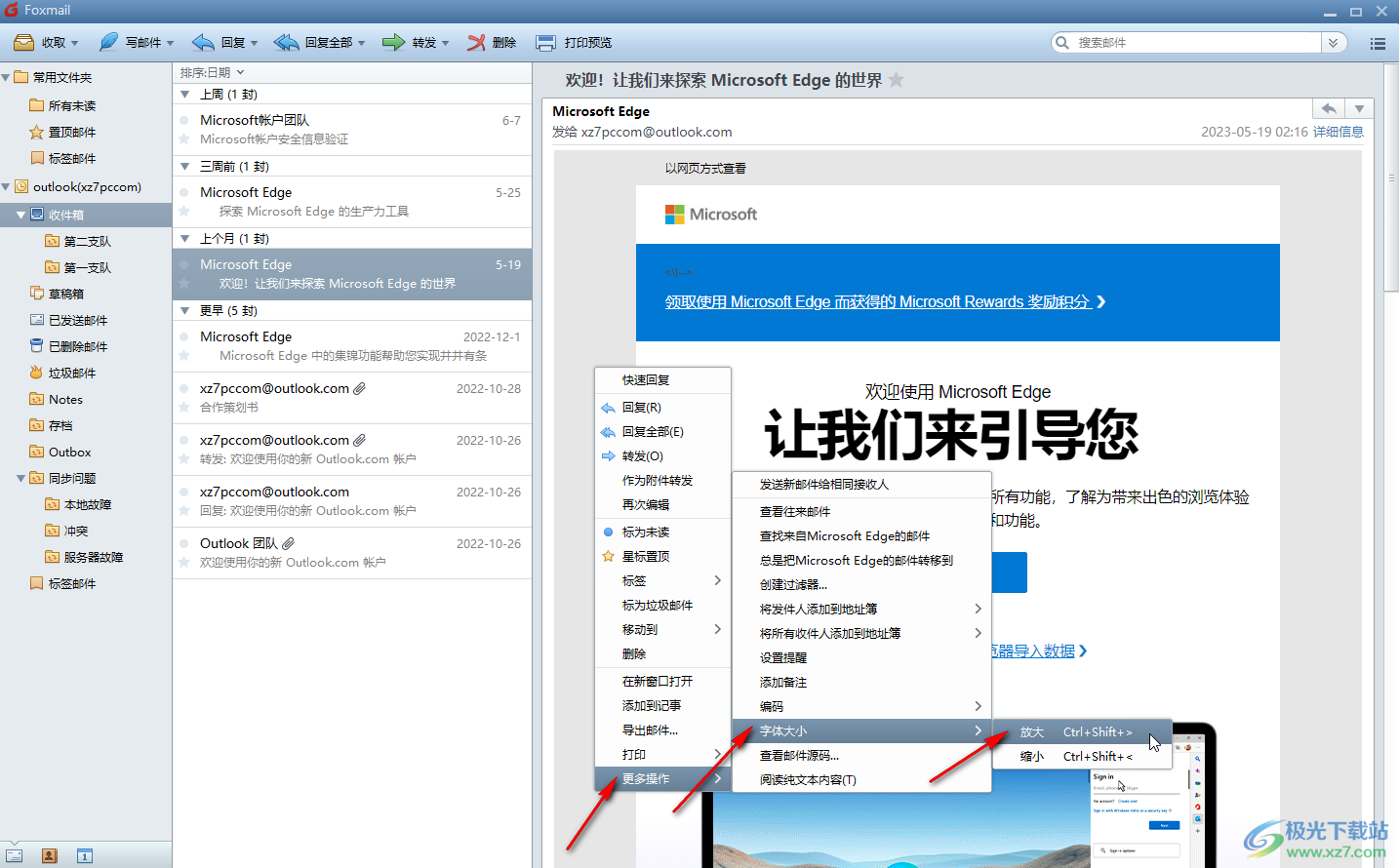Click the outlook account icon in tree
The height and width of the screenshot is (868, 1399).
(x=21, y=186)
